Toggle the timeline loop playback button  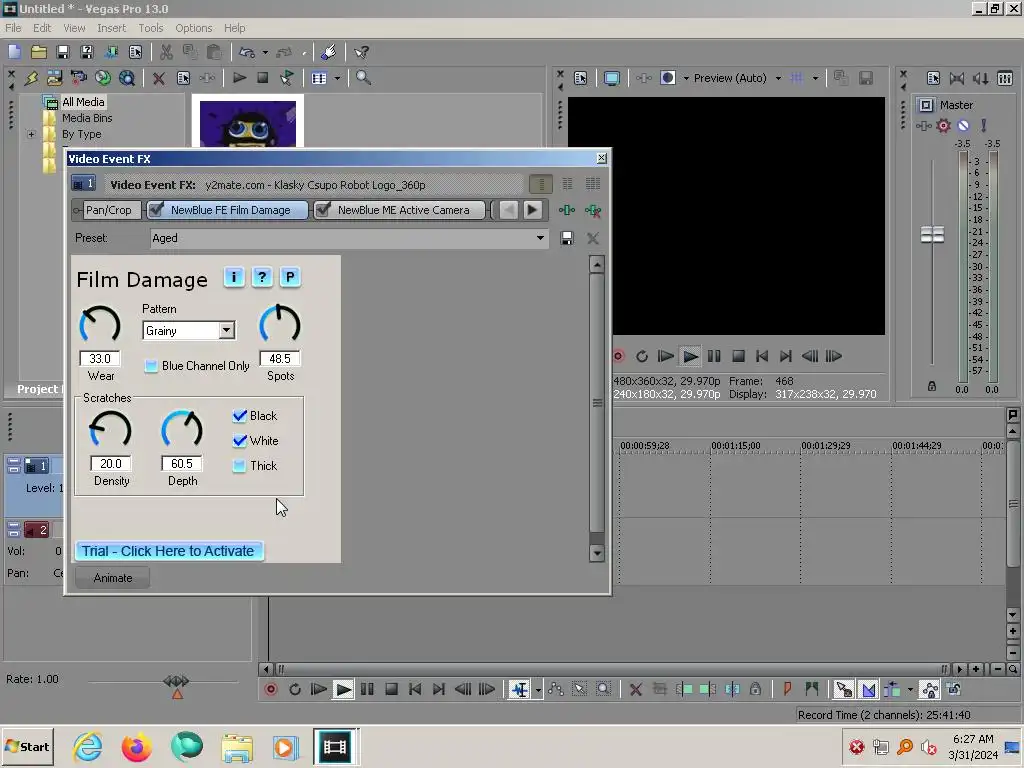click(295, 690)
